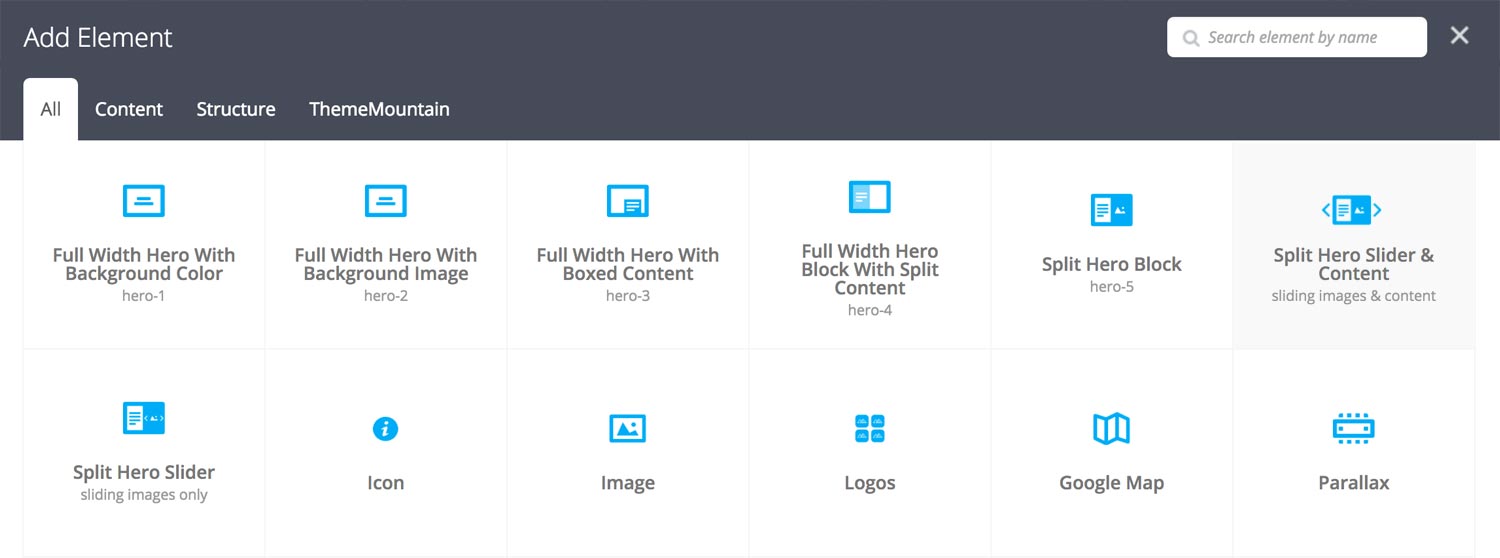Add Full Width Hero Block With Split Content icon
The width and height of the screenshot is (1500, 558).
click(x=870, y=196)
